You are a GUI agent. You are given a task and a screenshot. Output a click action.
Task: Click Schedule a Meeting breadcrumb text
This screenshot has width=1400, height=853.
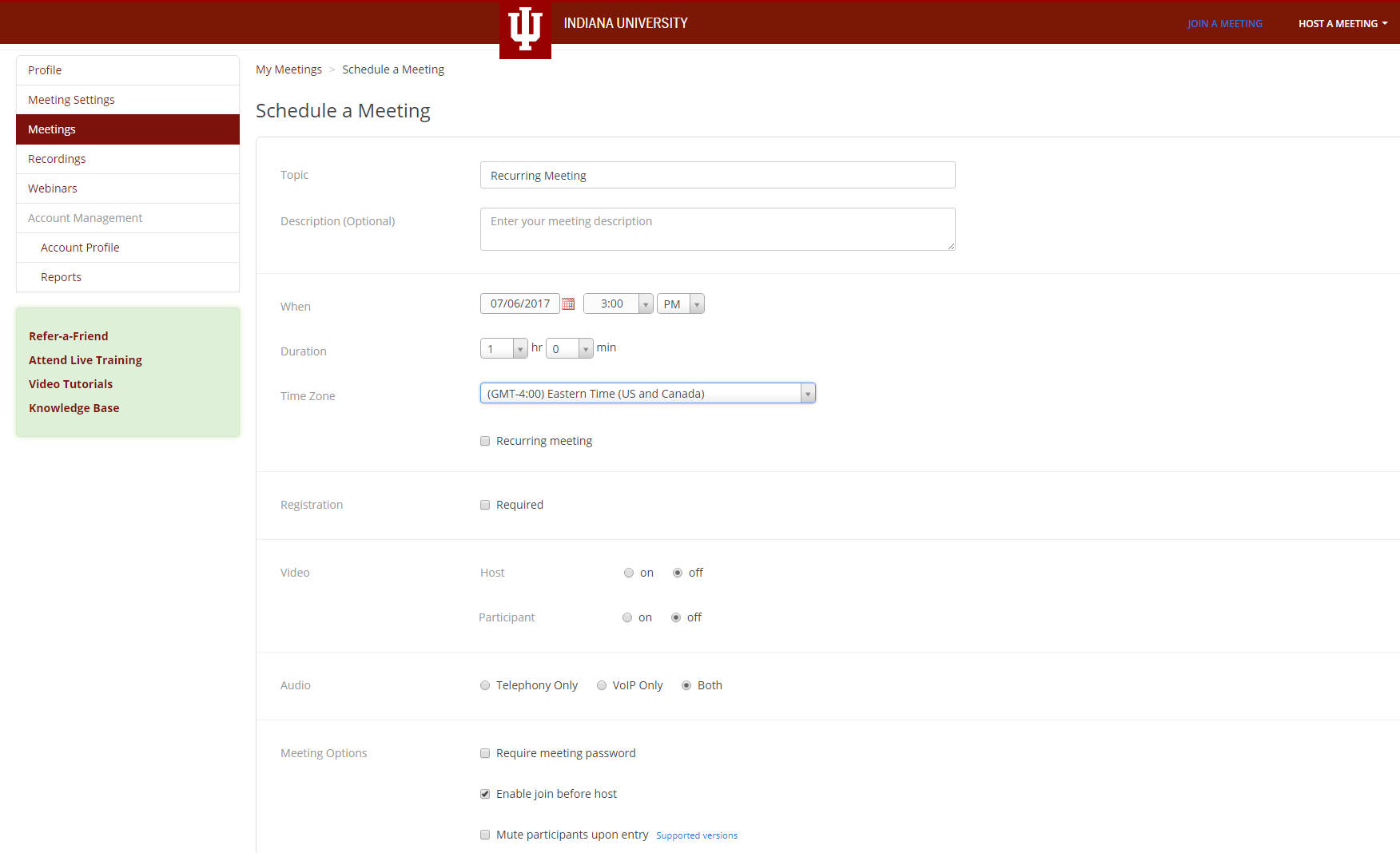(393, 69)
